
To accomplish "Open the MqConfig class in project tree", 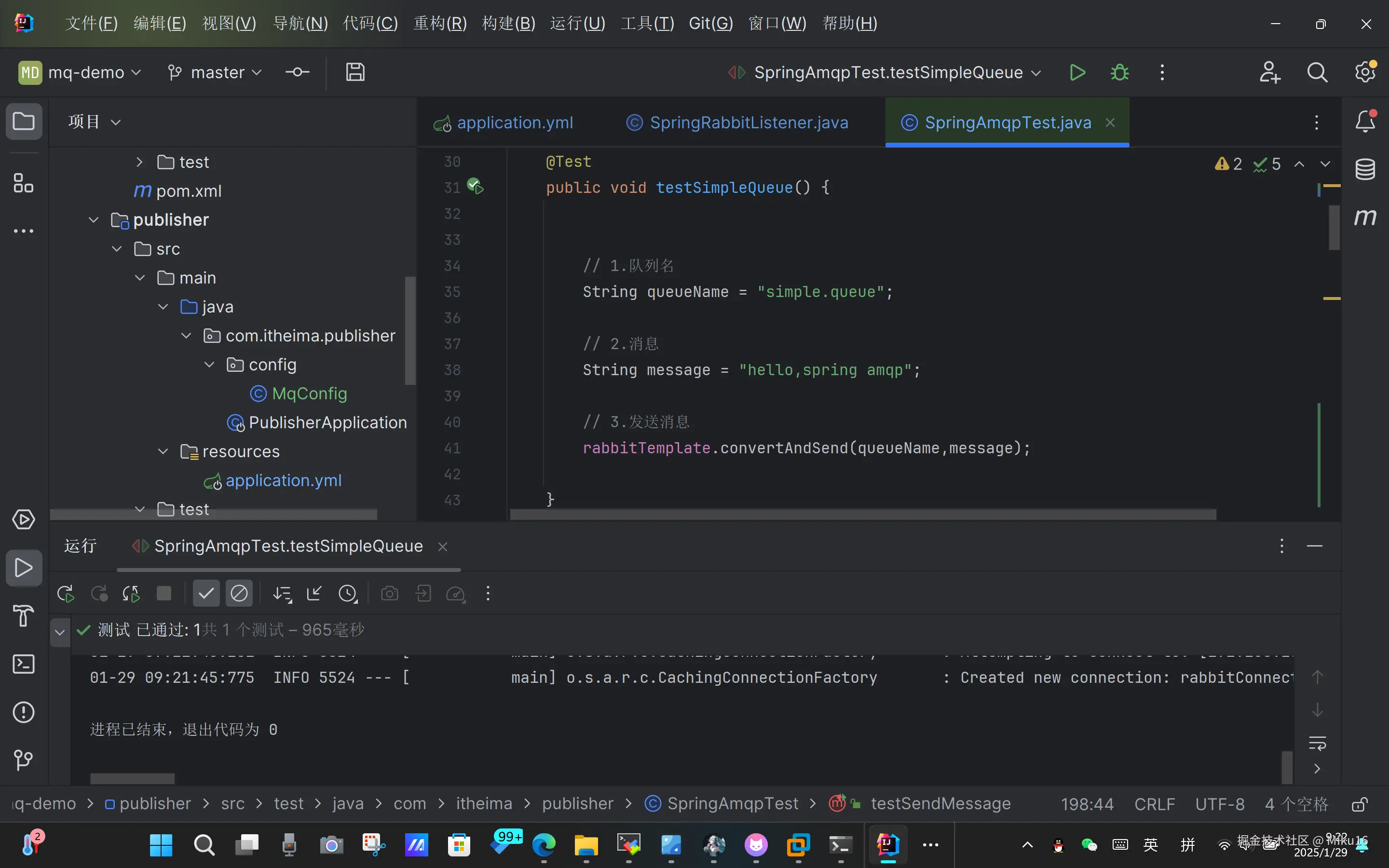I will tap(309, 394).
